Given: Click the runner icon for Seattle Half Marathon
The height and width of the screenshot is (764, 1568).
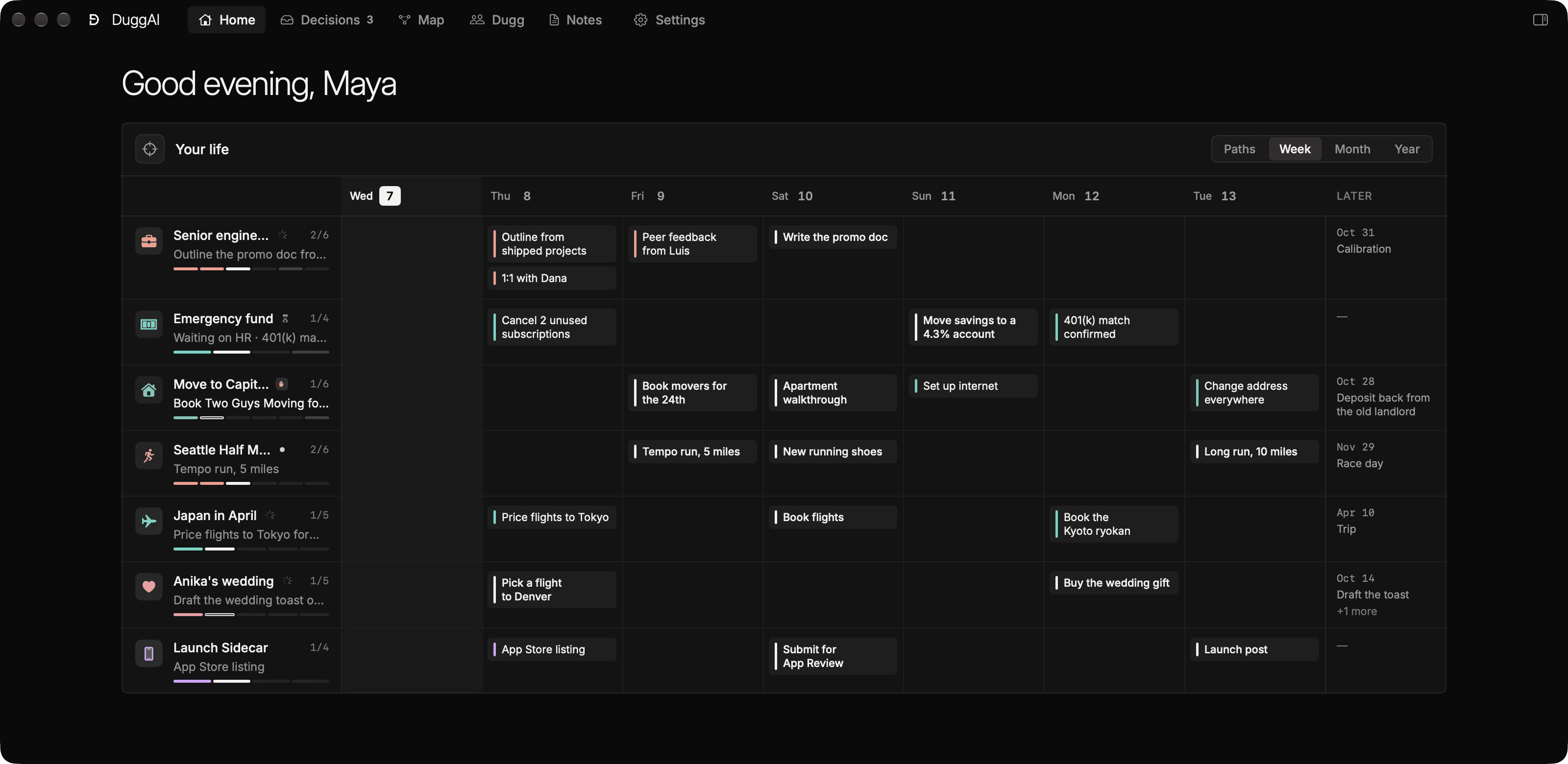Looking at the screenshot, I should [148, 455].
